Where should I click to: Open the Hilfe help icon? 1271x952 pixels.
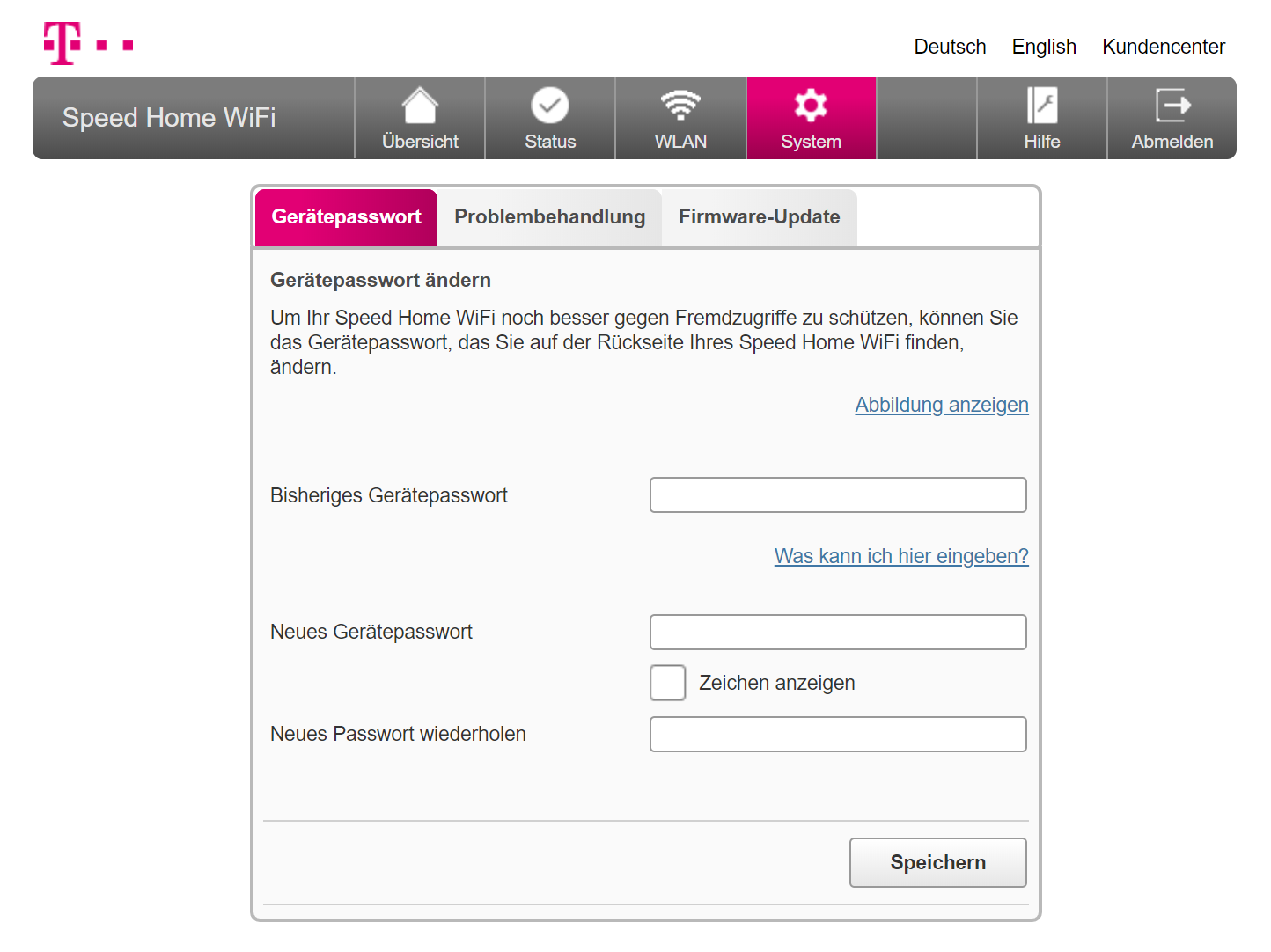coord(1042,106)
